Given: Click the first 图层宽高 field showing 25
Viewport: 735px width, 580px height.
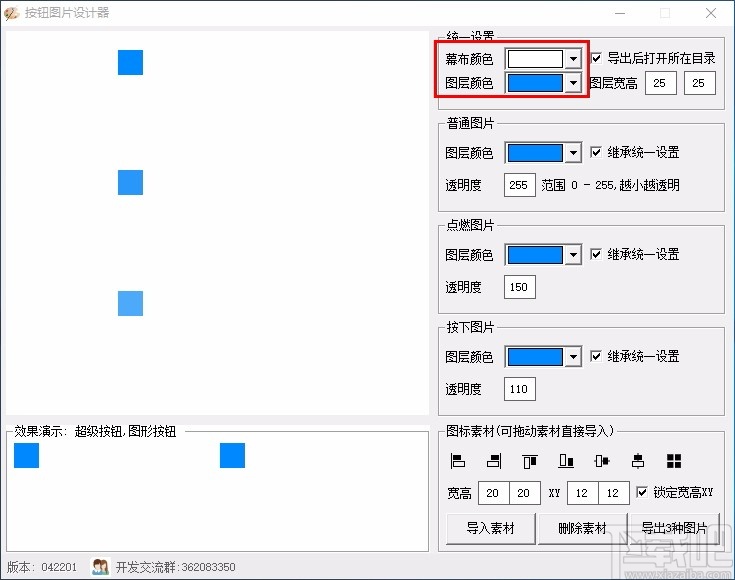Looking at the screenshot, I should (661, 83).
